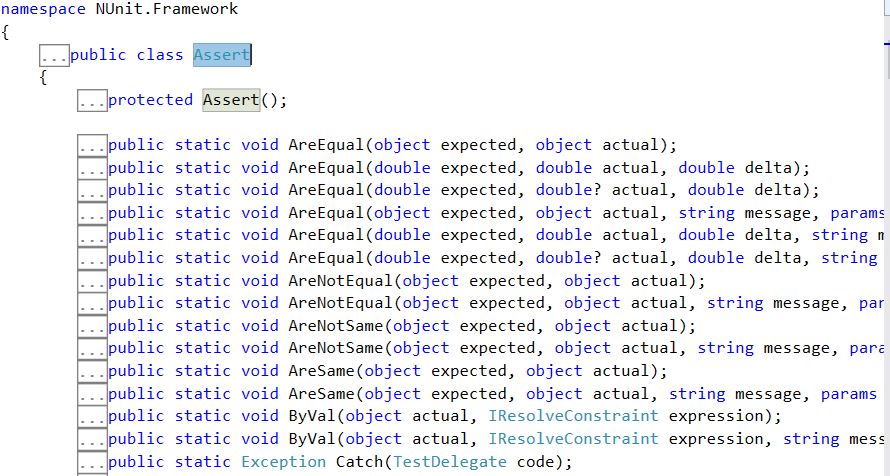The height and width of the screenshot is (476, 890).
Task: Click the class keyword before Assert
Action: tap(160, 55)
